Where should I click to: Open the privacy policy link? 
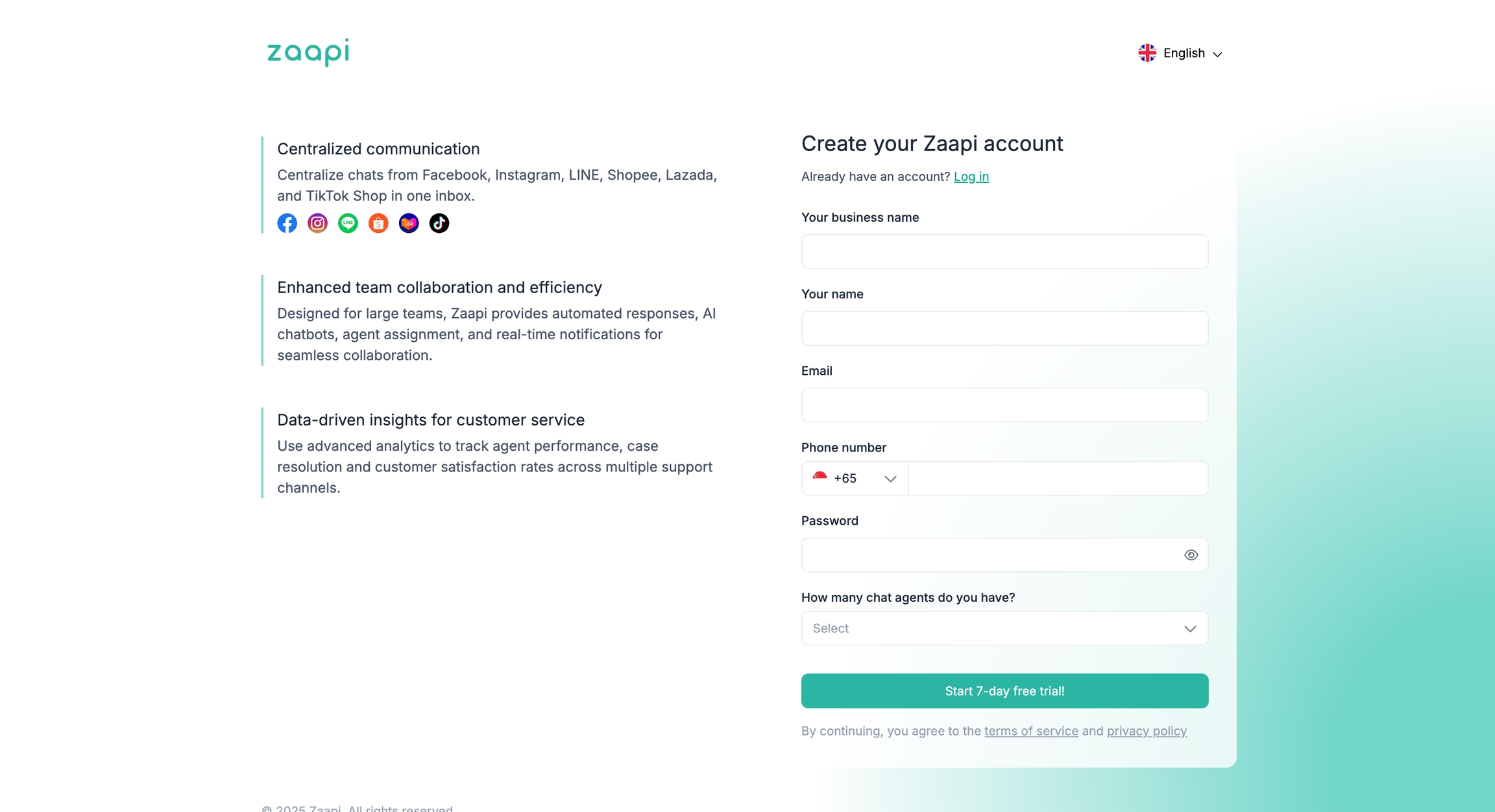pos(1147,731)
